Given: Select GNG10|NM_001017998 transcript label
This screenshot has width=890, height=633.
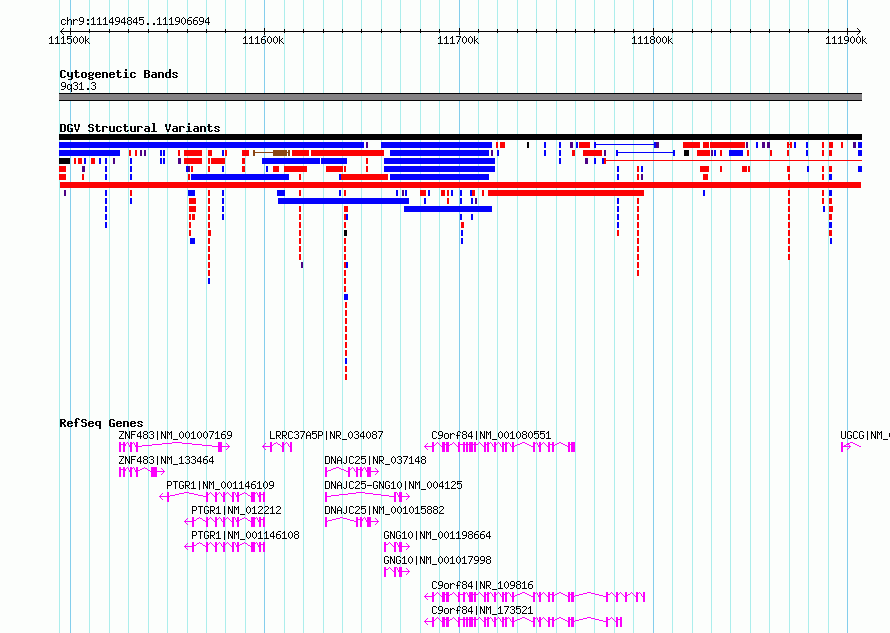Looking at the screenshot, I should click(437, 560).
